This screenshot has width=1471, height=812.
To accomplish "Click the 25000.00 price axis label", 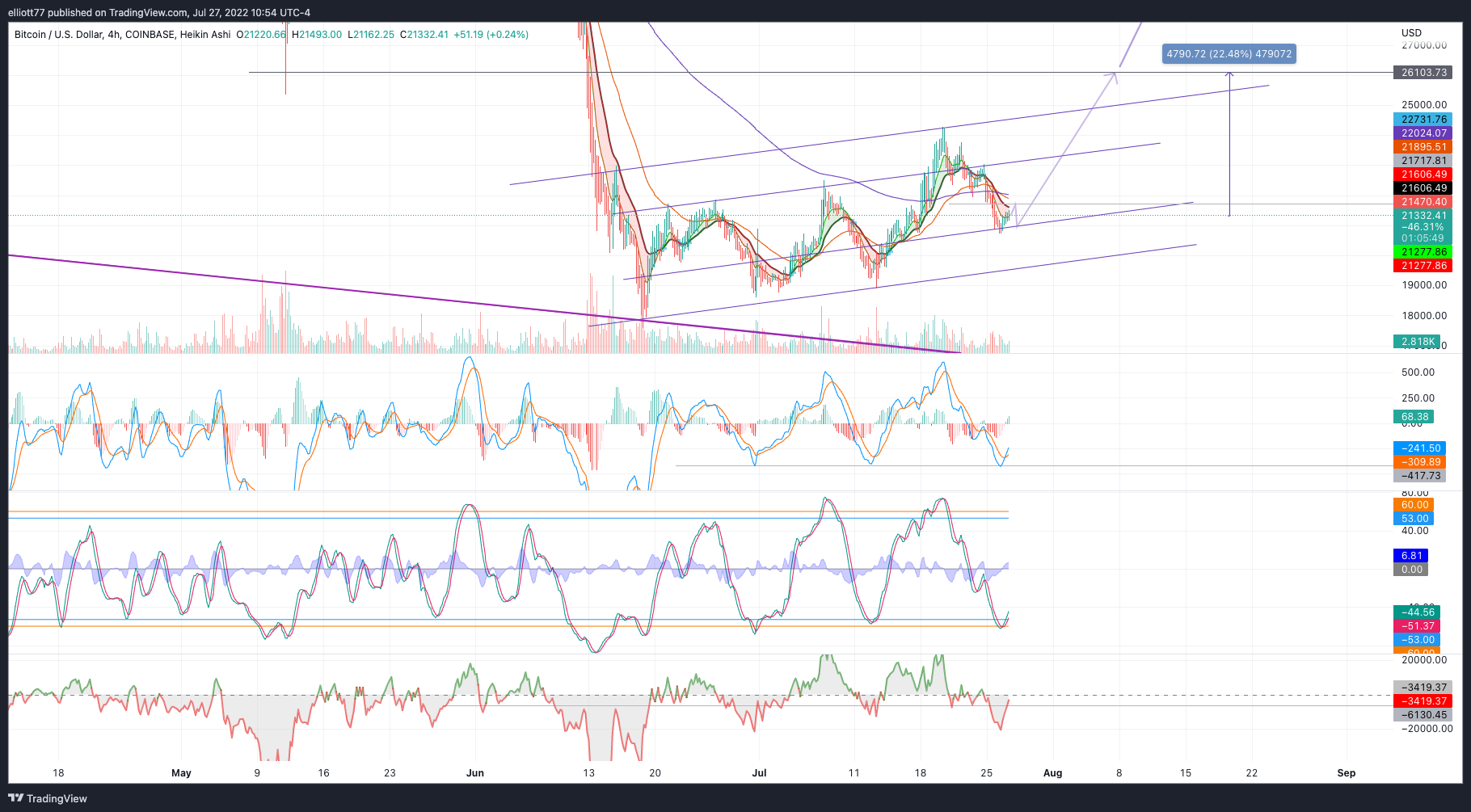I will click(1424, 105).
